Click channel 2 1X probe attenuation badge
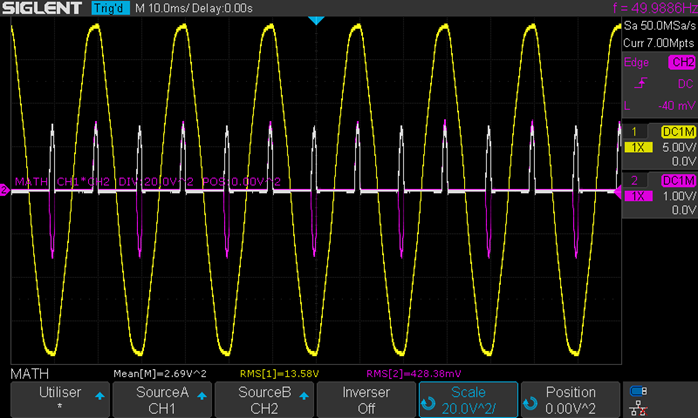The height and width of the screenshot is (419, 699). tap(638, 196)
